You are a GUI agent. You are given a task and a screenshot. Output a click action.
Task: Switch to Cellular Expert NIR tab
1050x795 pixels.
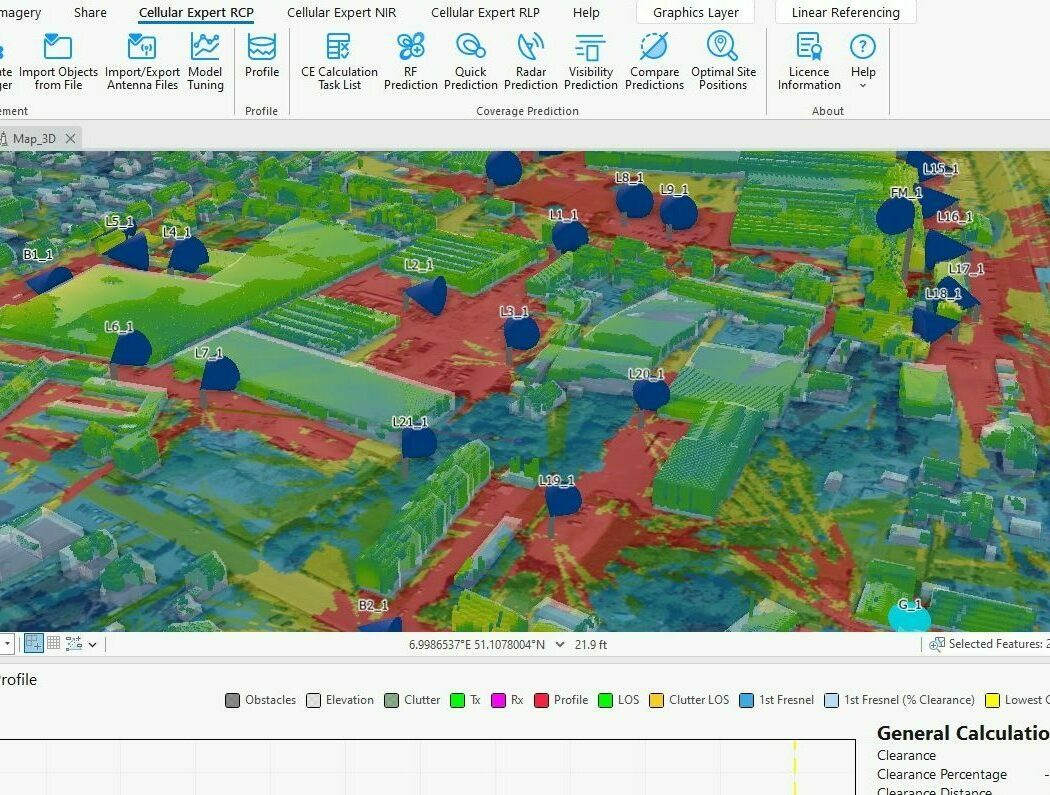click(342, 12)
